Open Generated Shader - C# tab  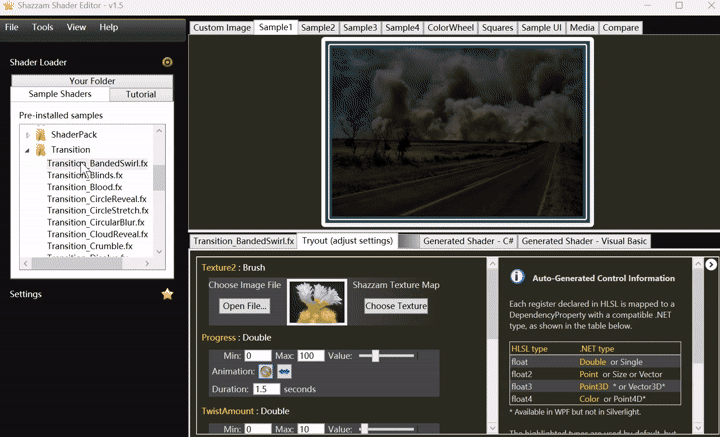pos(468,241)
